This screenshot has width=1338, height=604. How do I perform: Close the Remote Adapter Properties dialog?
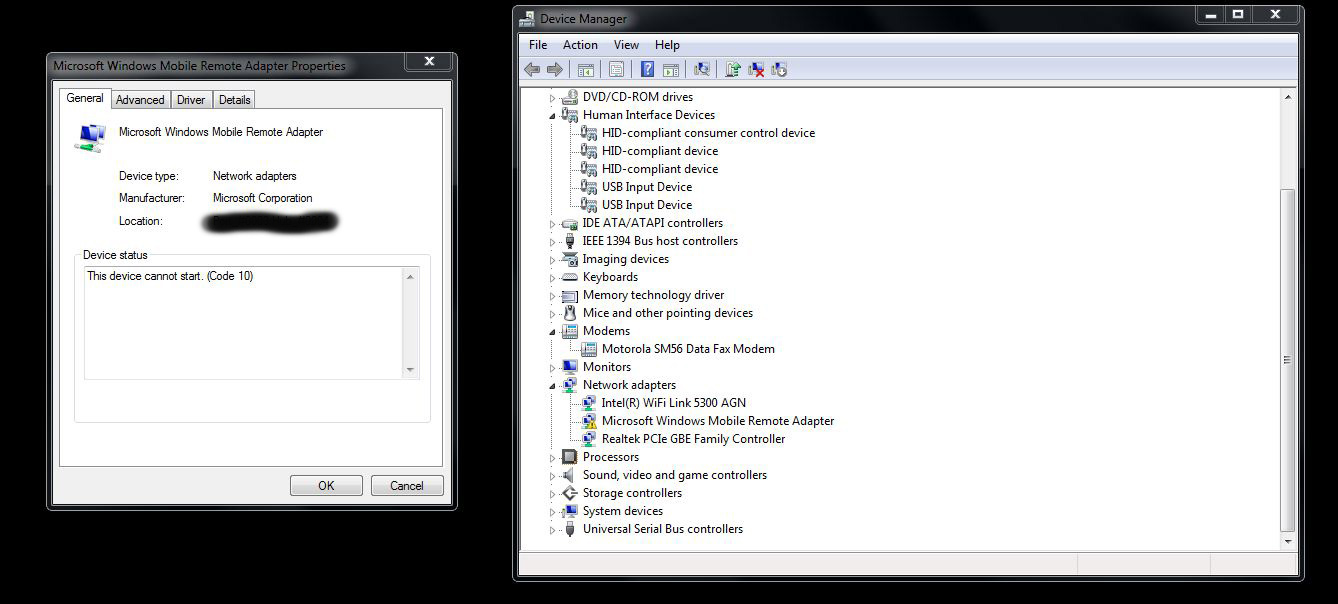(x=429, y=61)
